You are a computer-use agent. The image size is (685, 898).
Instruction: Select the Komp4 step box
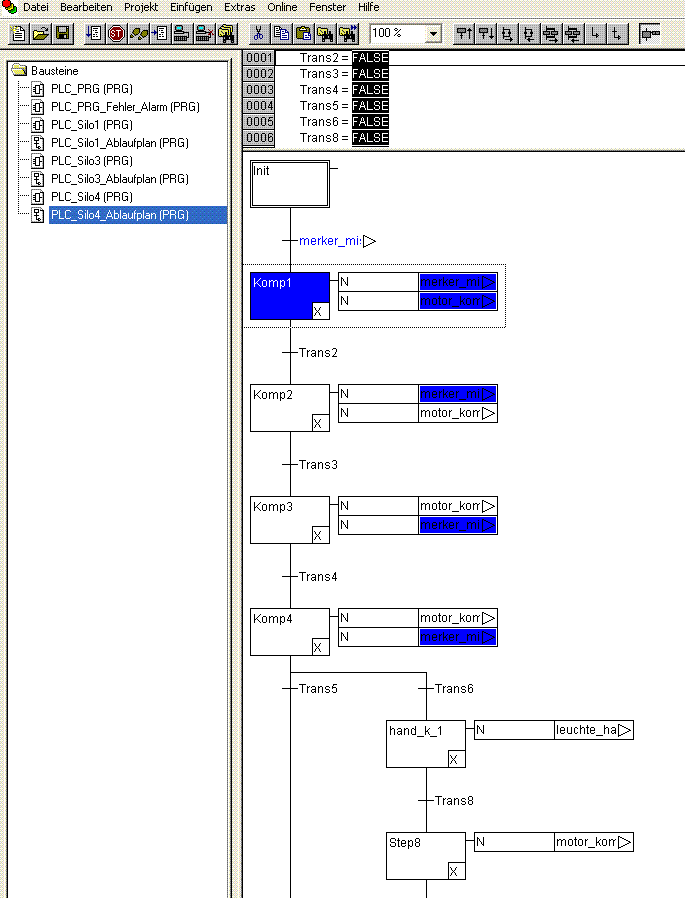290,632
